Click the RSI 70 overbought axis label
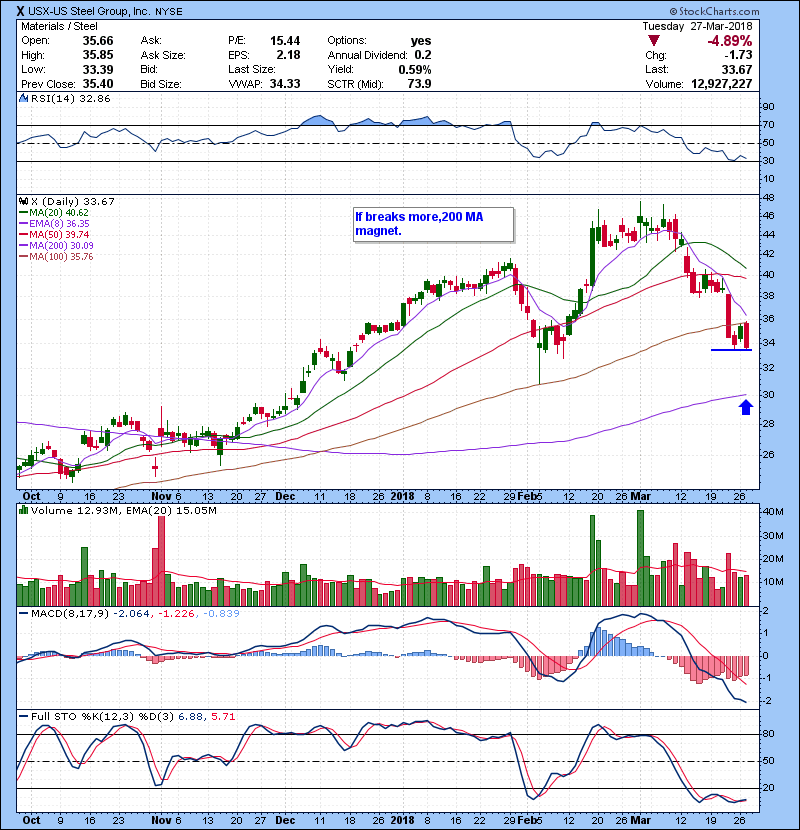The height and width of the screenshot is (830, 800). click(x=768, y=125)
